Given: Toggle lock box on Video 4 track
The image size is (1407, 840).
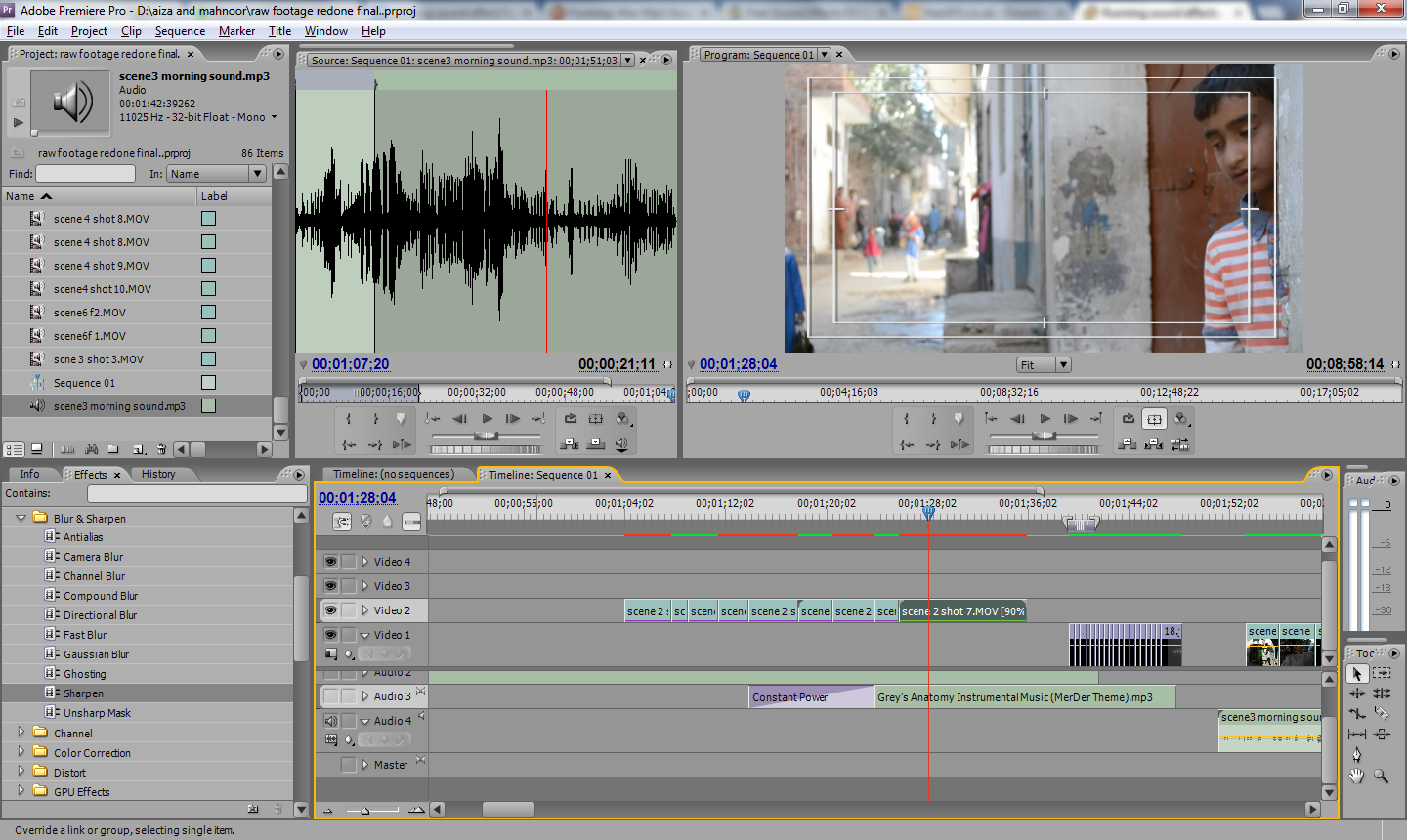Looking at the screenshot, I should pos(348,562).
